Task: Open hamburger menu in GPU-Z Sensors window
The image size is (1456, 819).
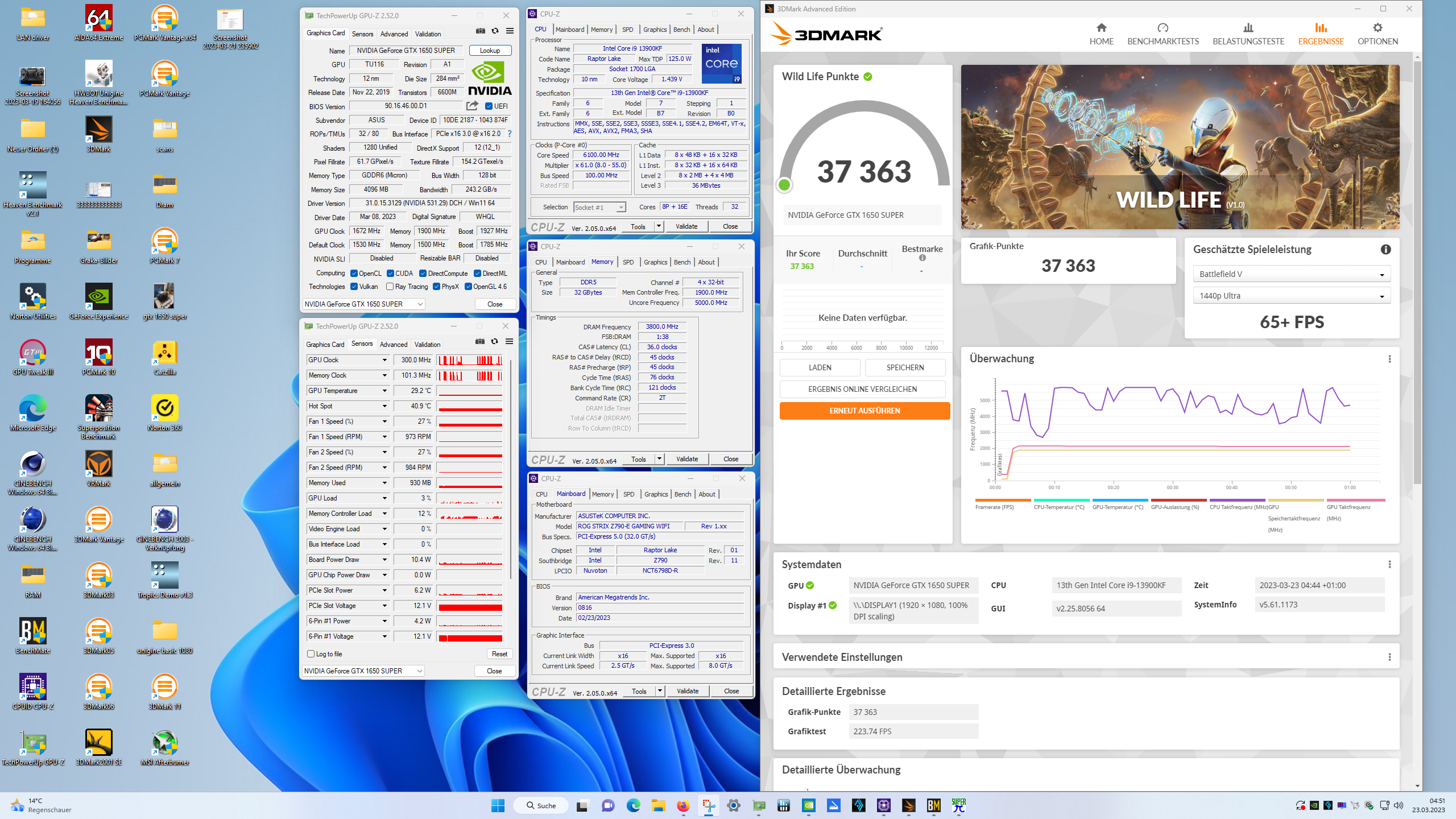Action: pyautogui.click(x=509, y=342)
